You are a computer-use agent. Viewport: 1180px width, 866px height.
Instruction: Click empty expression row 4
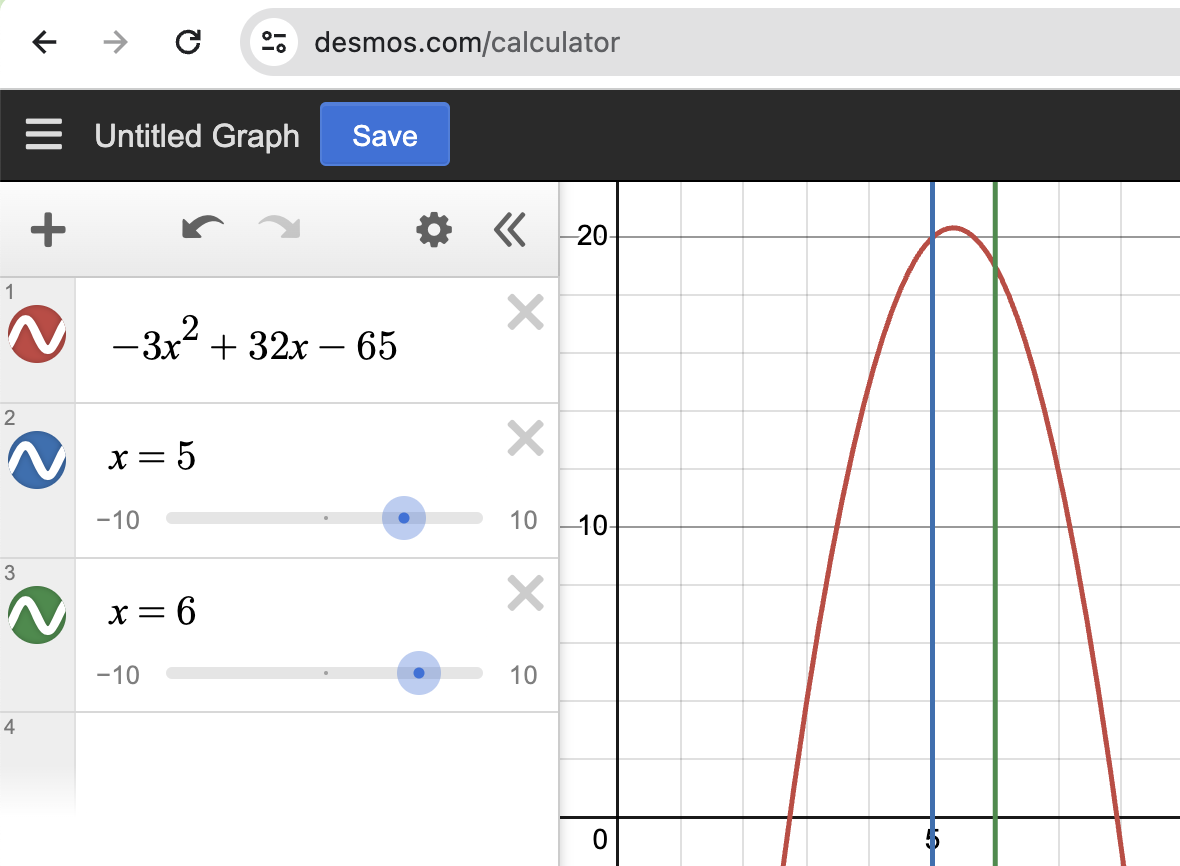pos(317,764)
